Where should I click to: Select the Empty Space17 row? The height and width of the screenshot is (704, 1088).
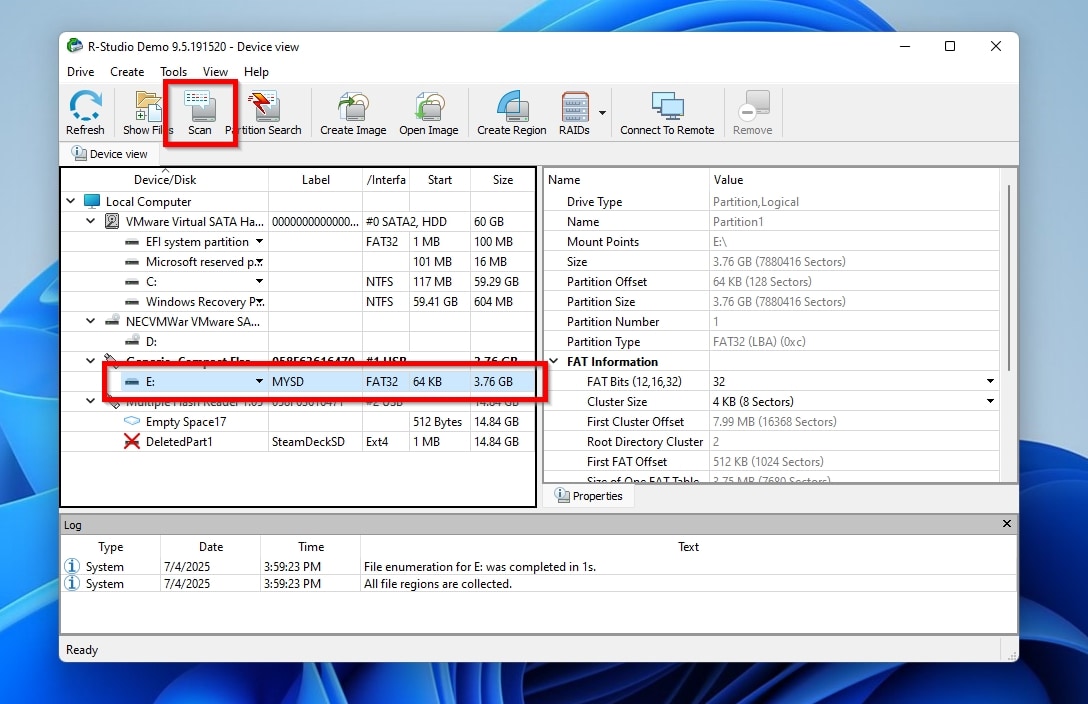[x=298, y=422]
